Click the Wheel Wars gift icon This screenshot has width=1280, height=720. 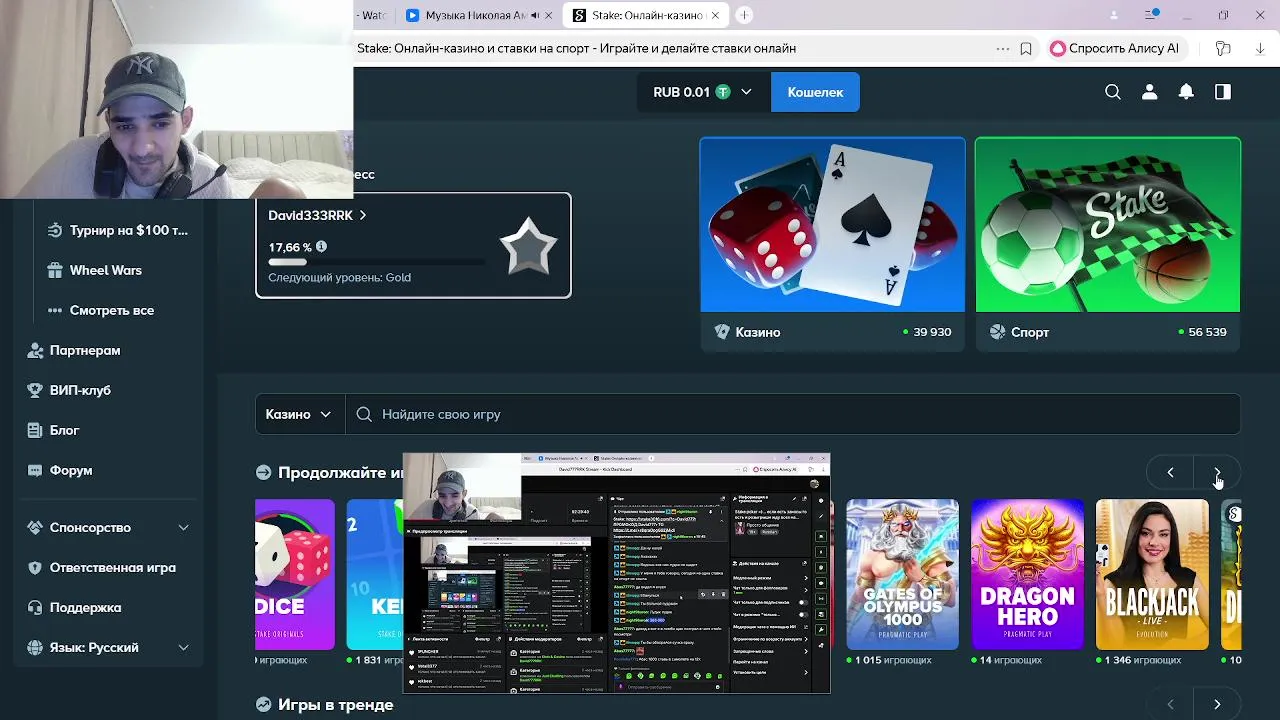coord(54,270)
